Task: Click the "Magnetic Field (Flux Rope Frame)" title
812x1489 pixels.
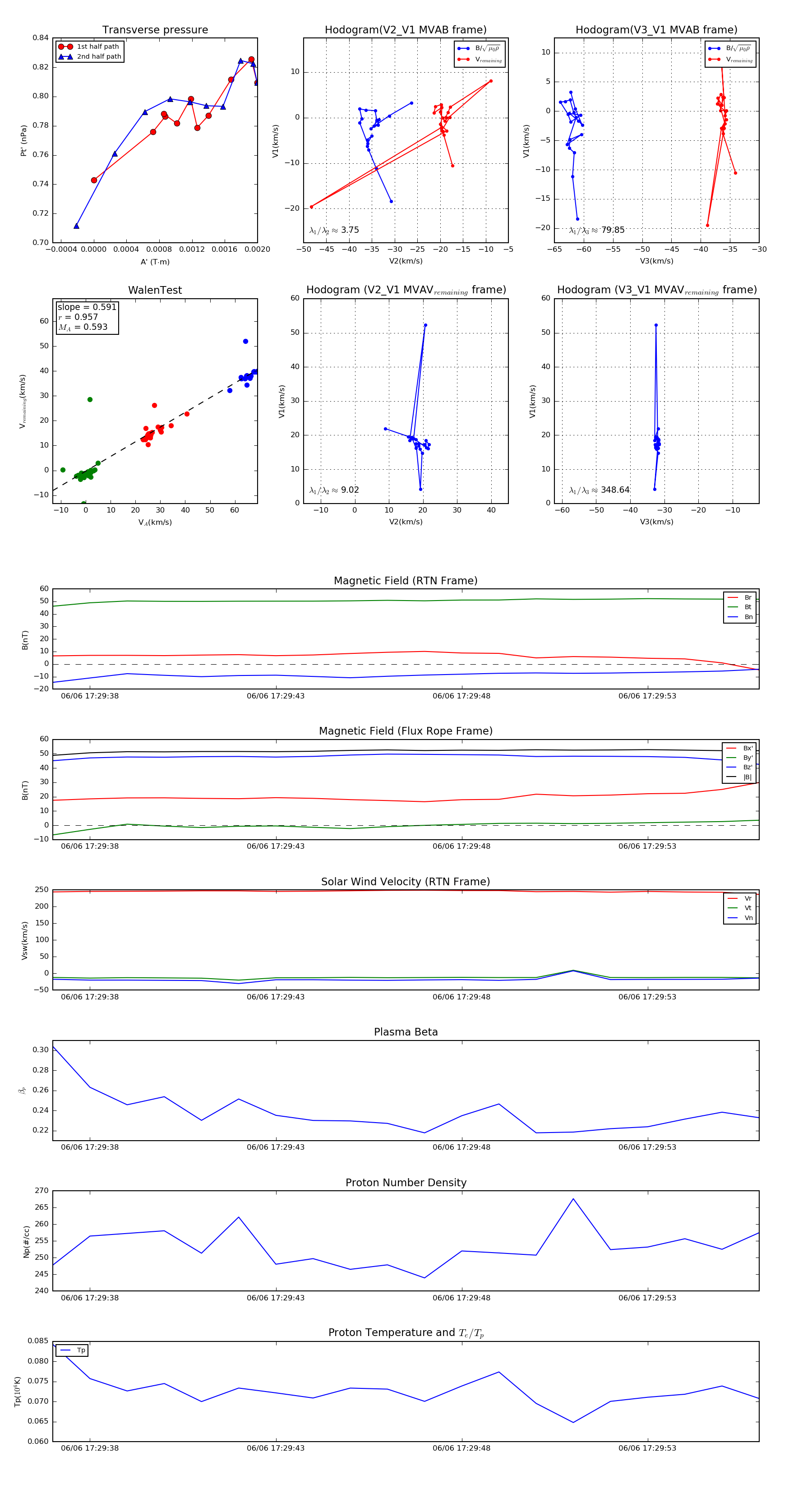Action: [406, 731]
